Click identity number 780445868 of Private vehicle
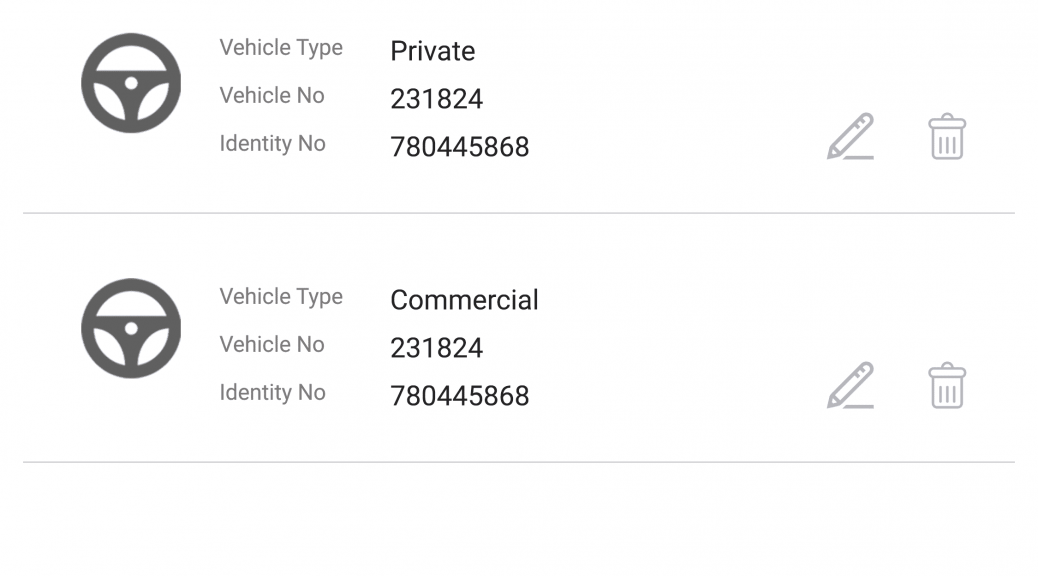The height and width of the screenshot is (576, 1038). pyautogui.click(x=459, y=147)
